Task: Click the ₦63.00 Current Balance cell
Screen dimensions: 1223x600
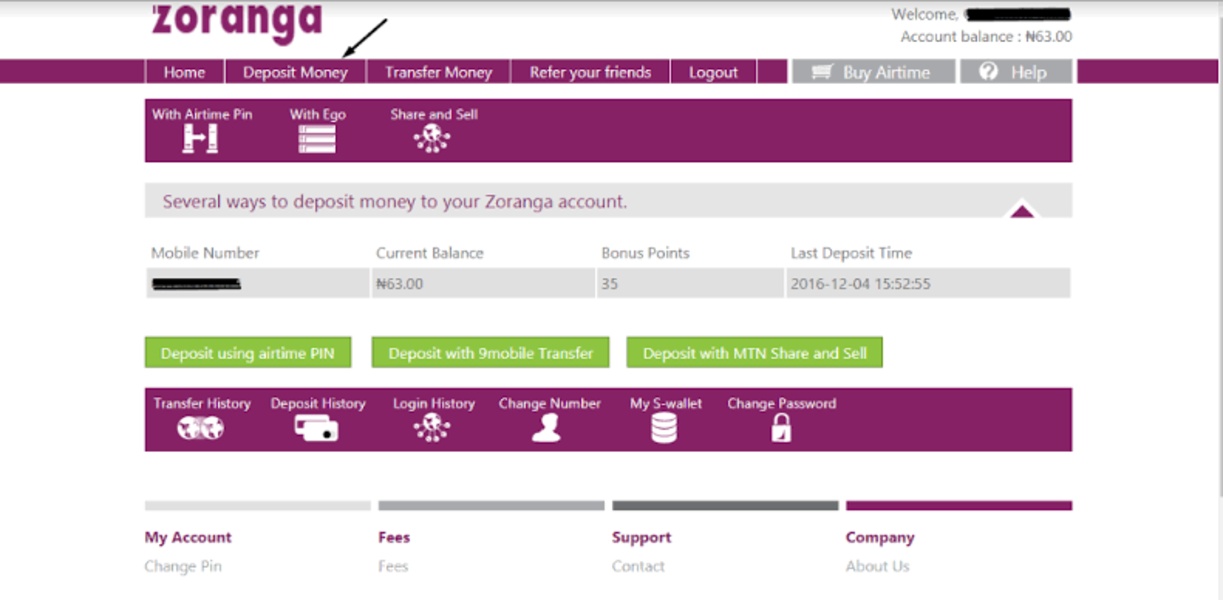Action: point(483,283)
